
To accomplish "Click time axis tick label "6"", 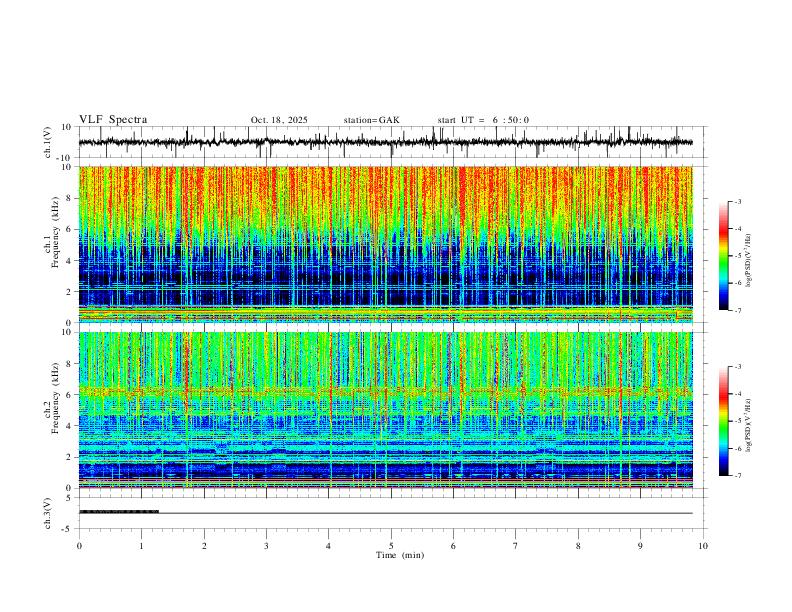I will point(453,546).
